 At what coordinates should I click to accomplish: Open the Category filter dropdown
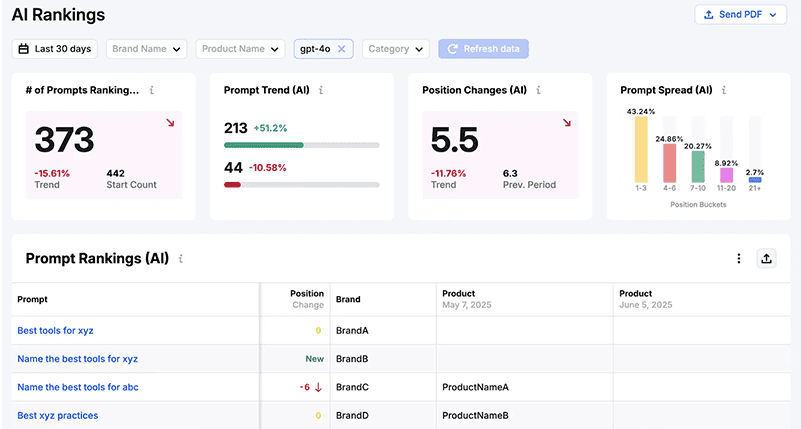(395, 49)
